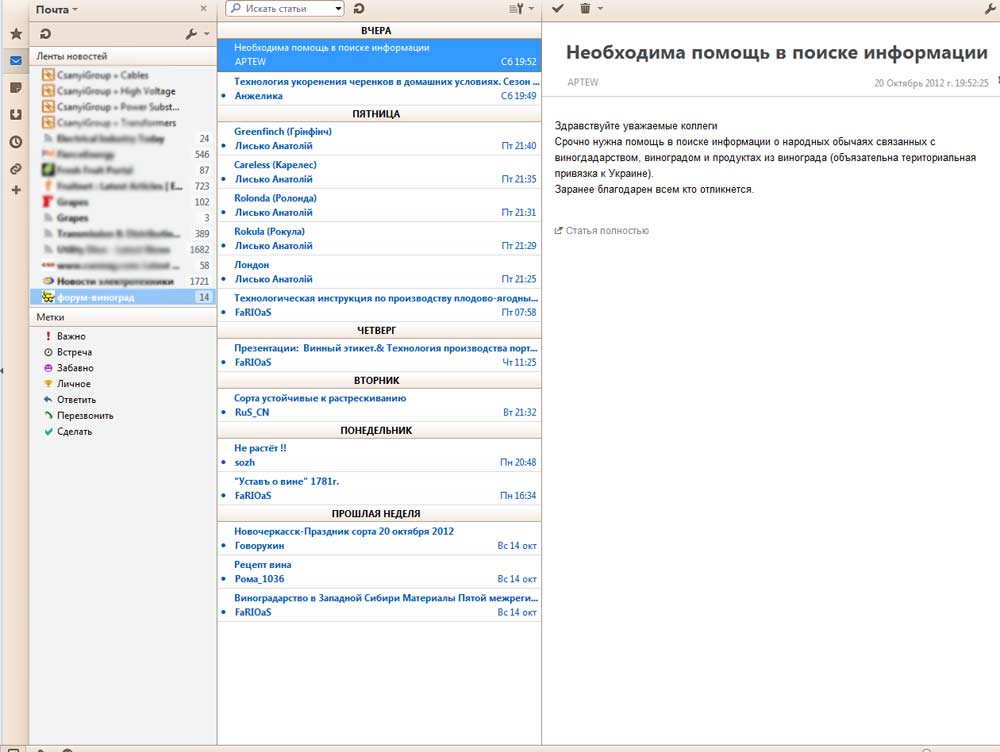Select Новости электротехники feed

click(x=123, y=281)
